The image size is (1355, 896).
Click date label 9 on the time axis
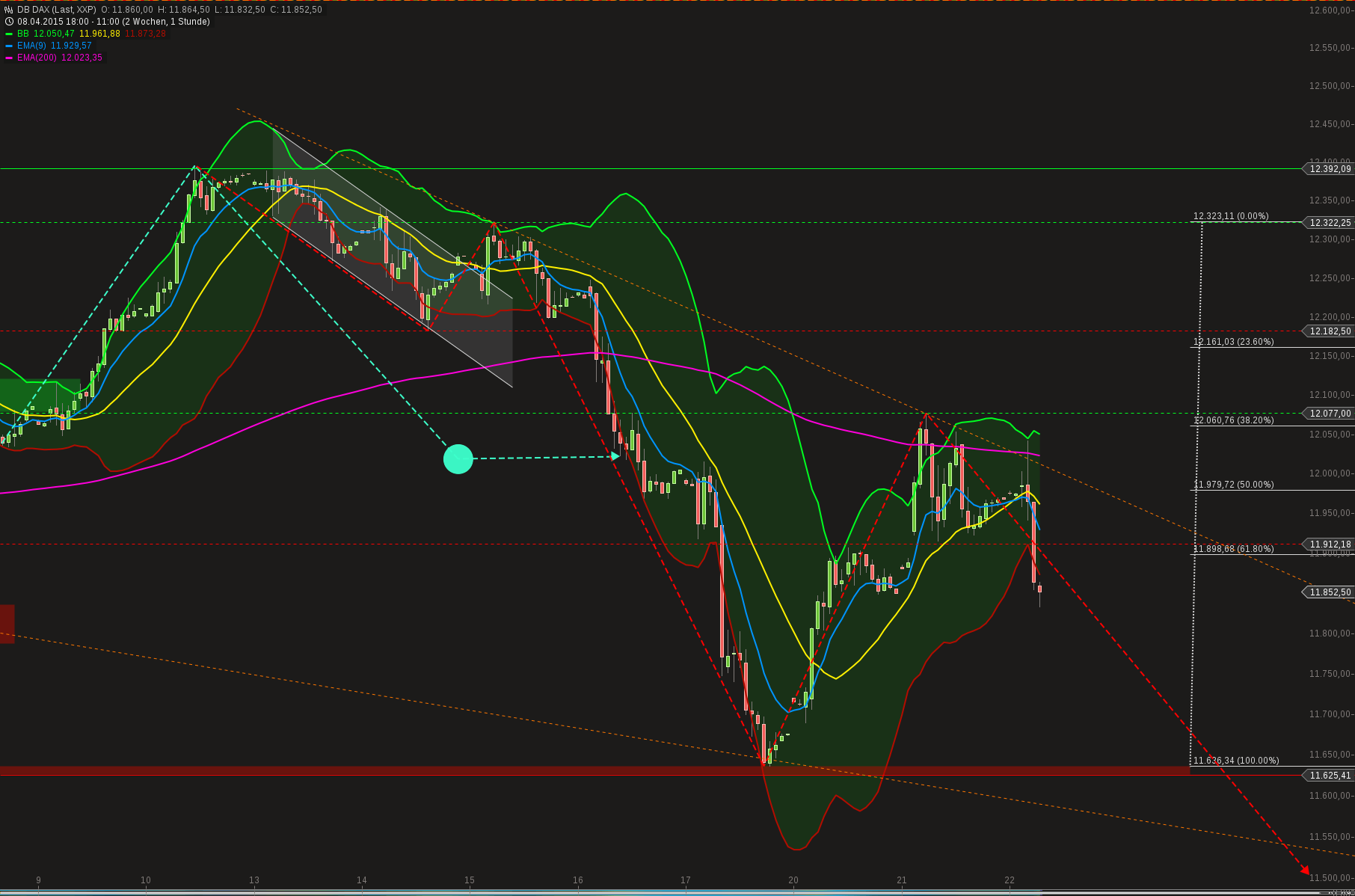[38, 880]
